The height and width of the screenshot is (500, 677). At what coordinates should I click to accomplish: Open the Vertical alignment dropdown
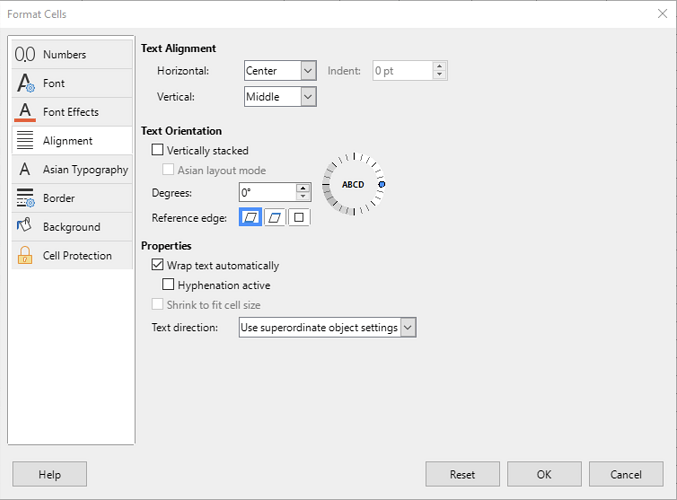click(x=308, y=96)
